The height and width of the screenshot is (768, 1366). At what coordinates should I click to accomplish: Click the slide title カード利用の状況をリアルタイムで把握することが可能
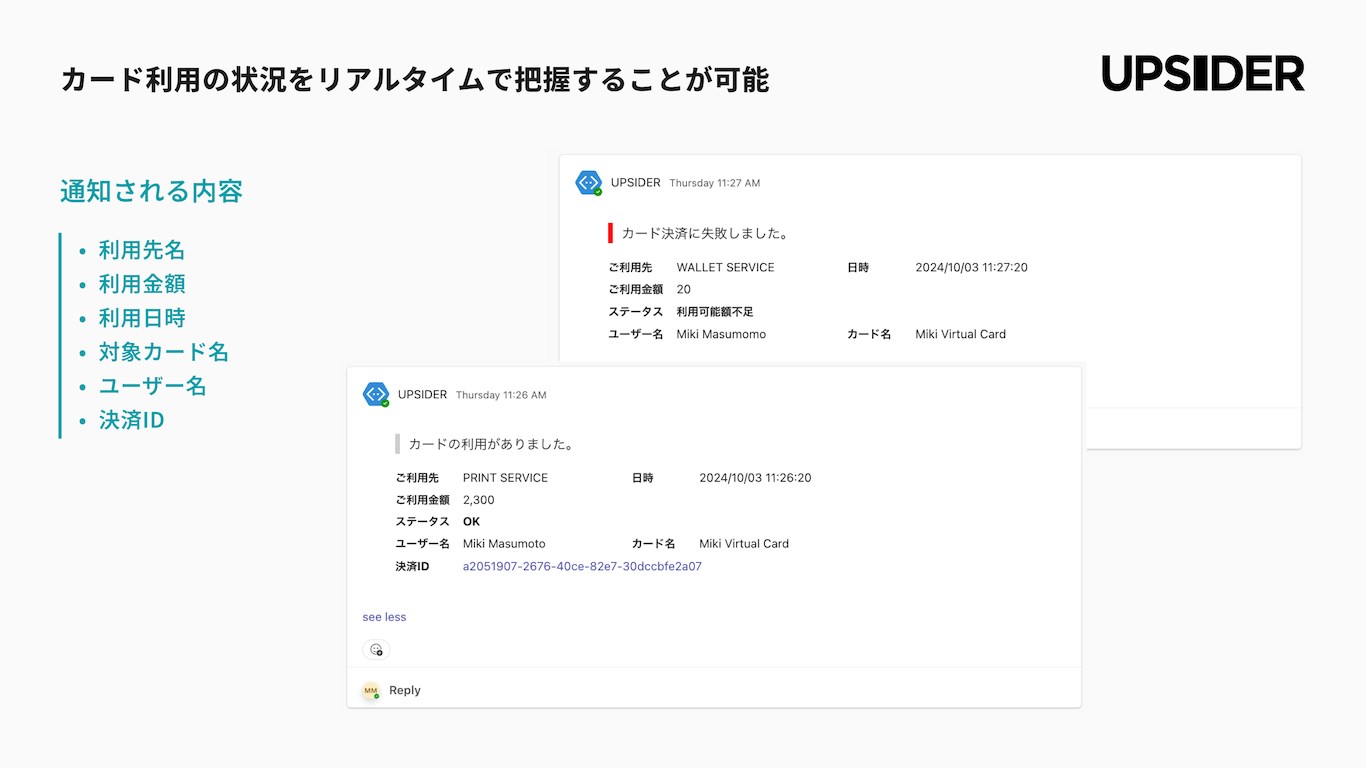coord(415,80)
